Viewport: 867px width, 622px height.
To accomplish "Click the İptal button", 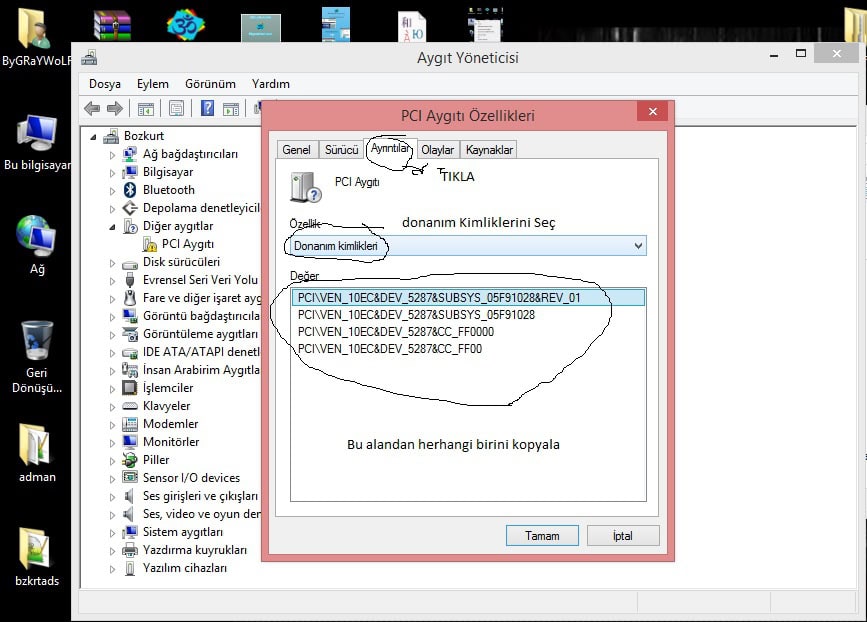I will [623, 536].
